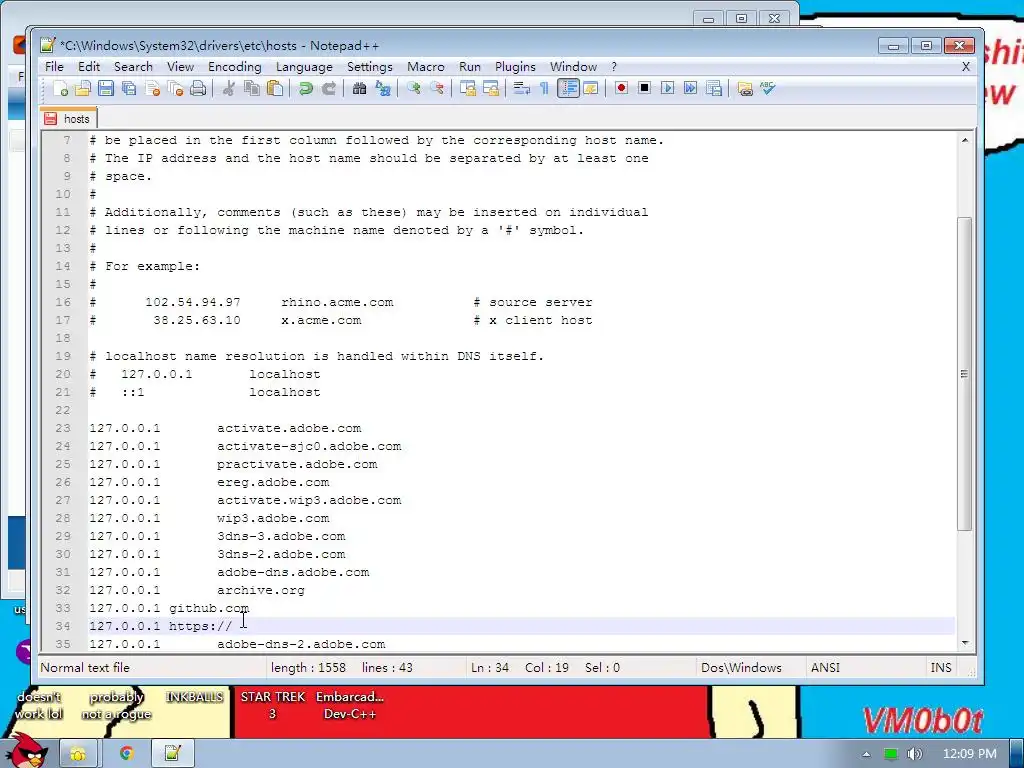
Task: Open the View menu
Action: (180, 67)
